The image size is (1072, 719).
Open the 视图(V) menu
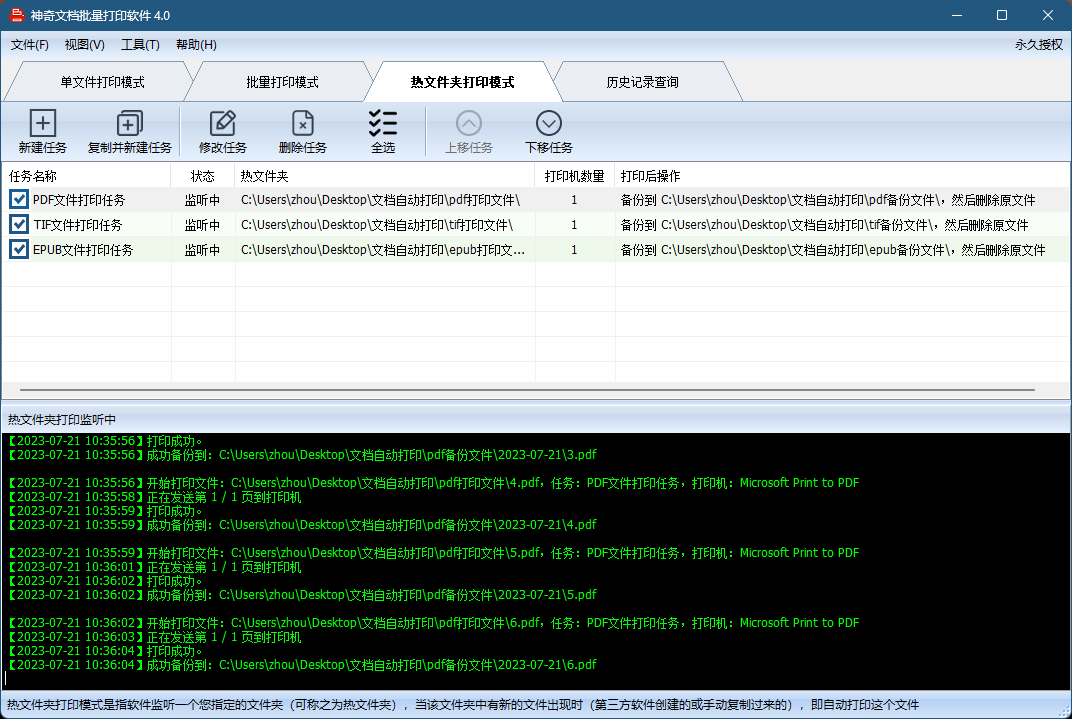point(84,44)
